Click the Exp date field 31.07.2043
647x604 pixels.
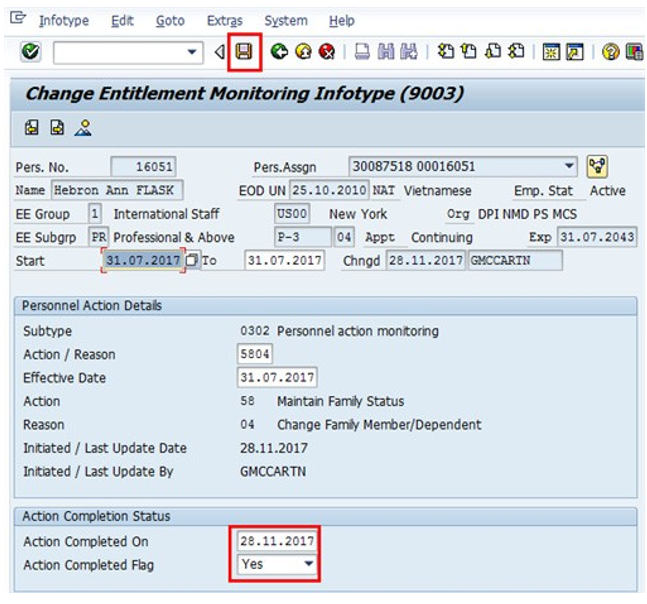point(597,237)
